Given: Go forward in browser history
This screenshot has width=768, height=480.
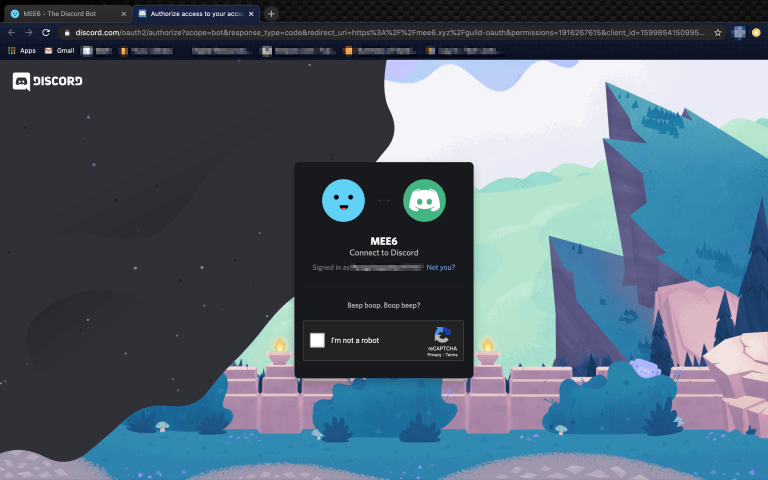Looking at the screenshot, I should [x=29, y=32].
